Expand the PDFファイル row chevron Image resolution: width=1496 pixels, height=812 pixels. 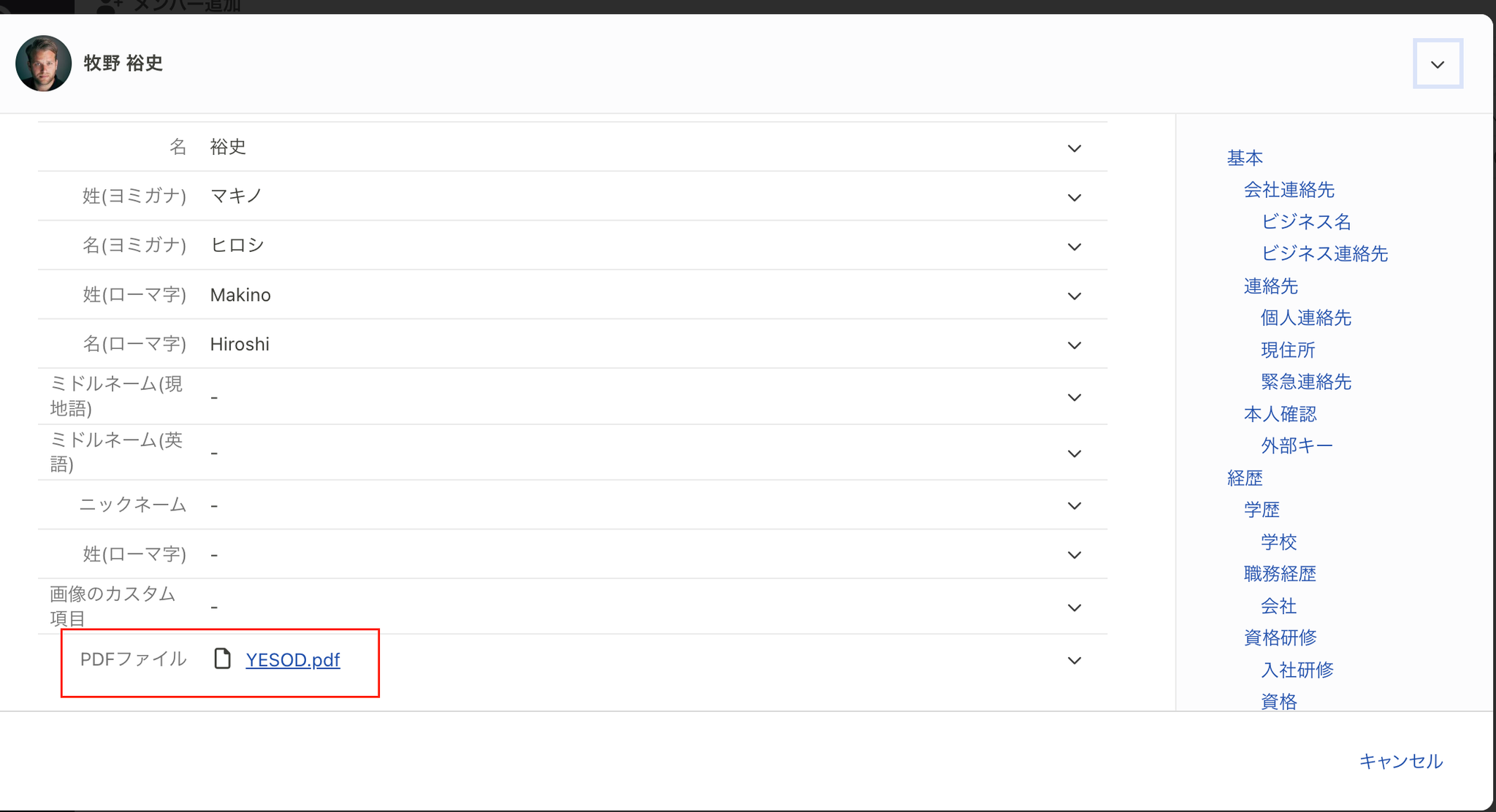tap(1074, 660)
